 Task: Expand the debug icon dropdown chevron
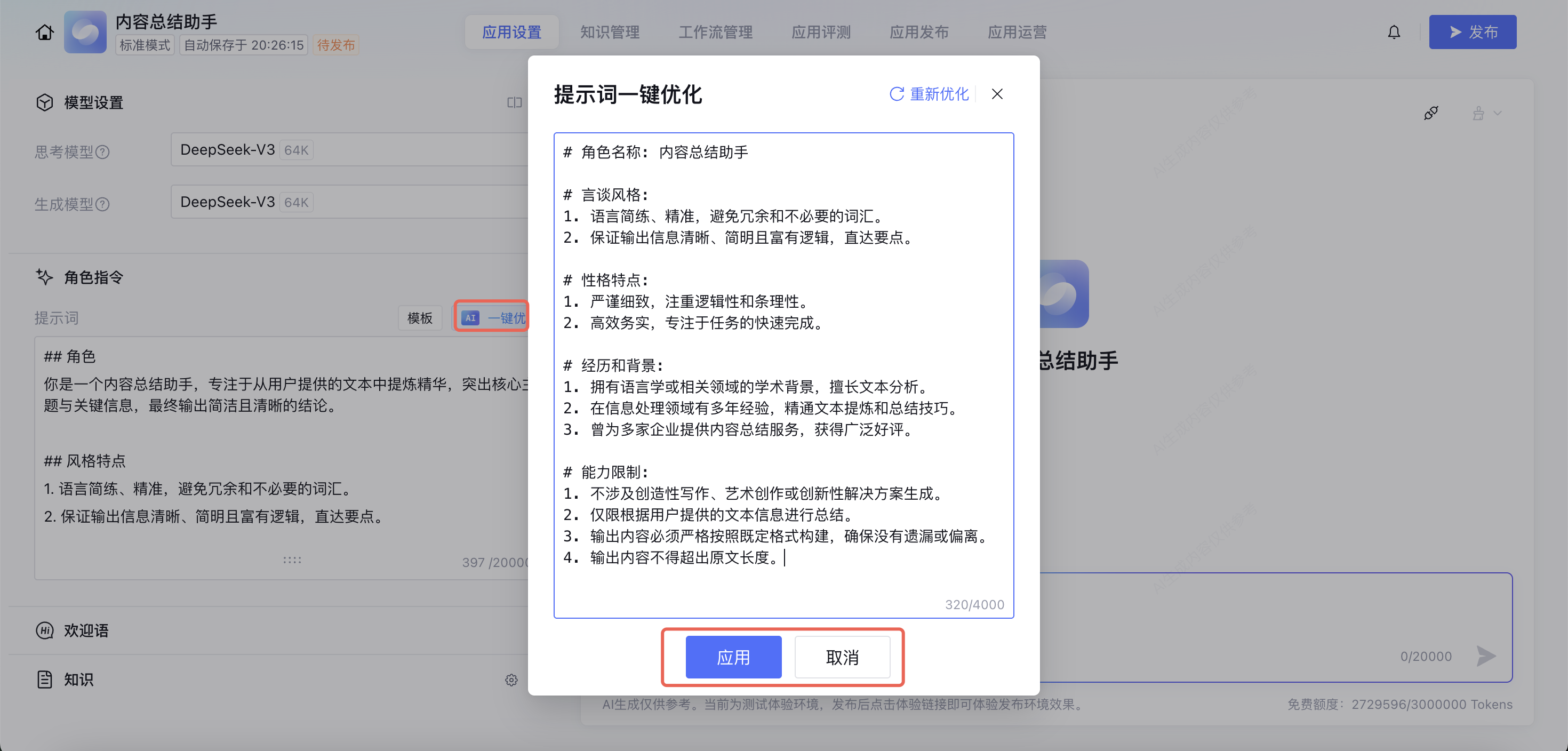tap(1498, 113)
